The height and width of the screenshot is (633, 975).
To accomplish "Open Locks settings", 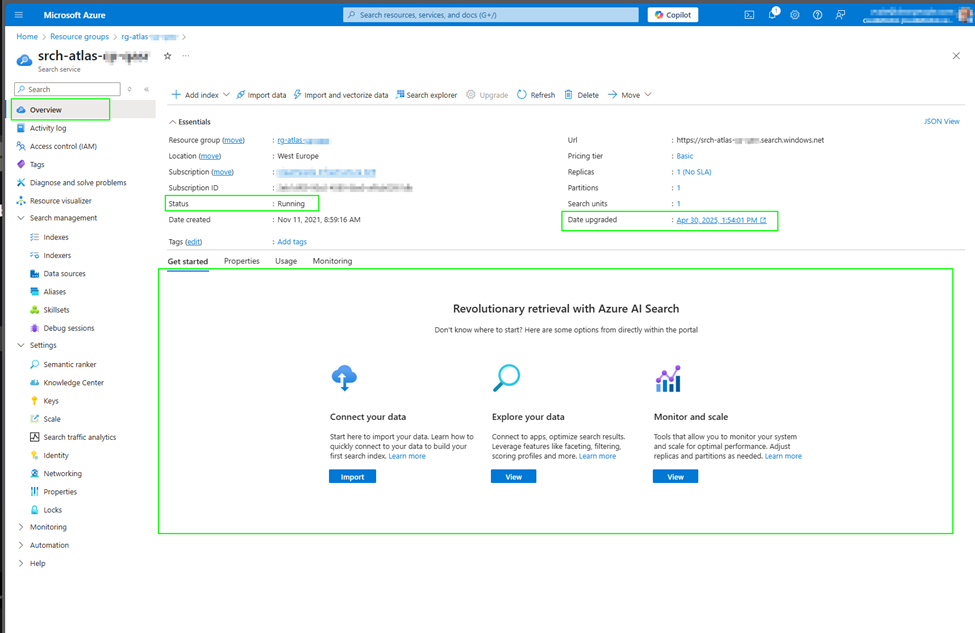I will point(52,510).
